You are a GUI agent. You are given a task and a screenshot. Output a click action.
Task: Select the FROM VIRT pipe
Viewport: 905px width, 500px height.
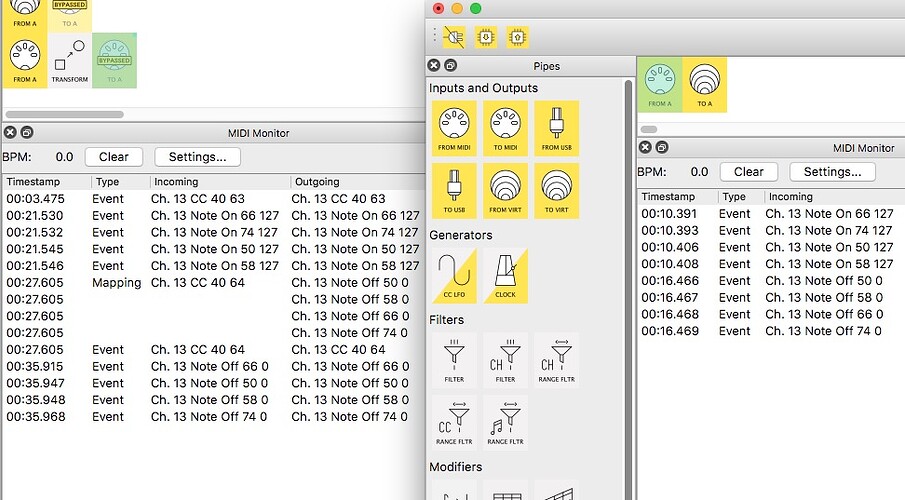click(506, 191)
